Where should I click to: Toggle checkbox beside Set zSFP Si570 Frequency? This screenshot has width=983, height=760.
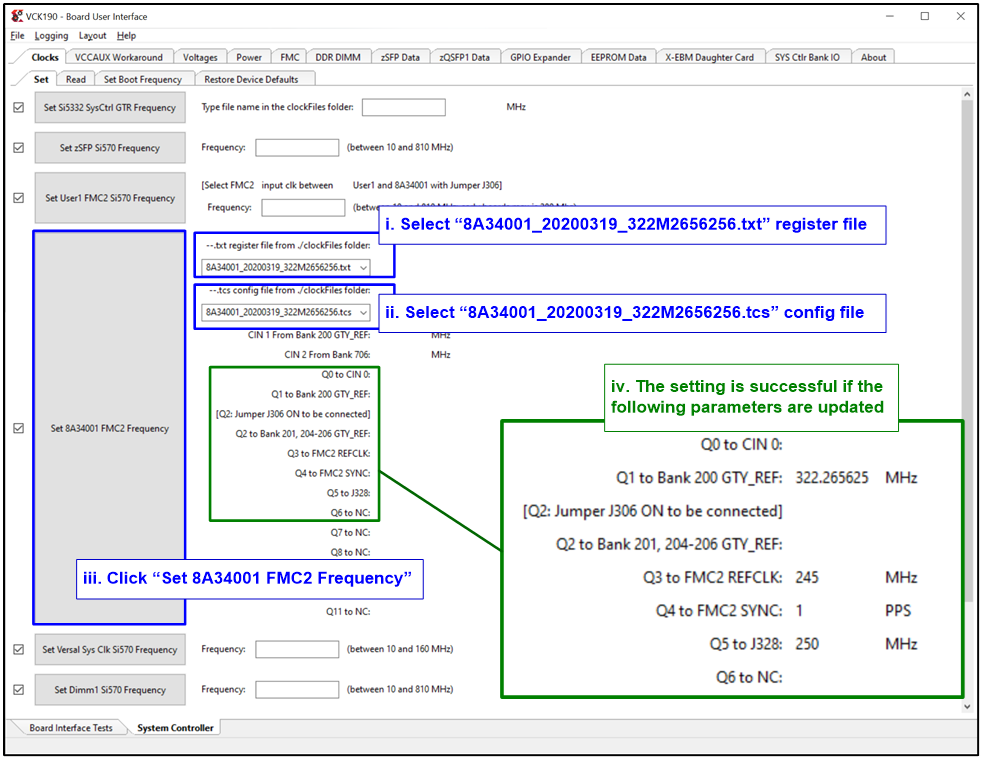coord(19,147)
